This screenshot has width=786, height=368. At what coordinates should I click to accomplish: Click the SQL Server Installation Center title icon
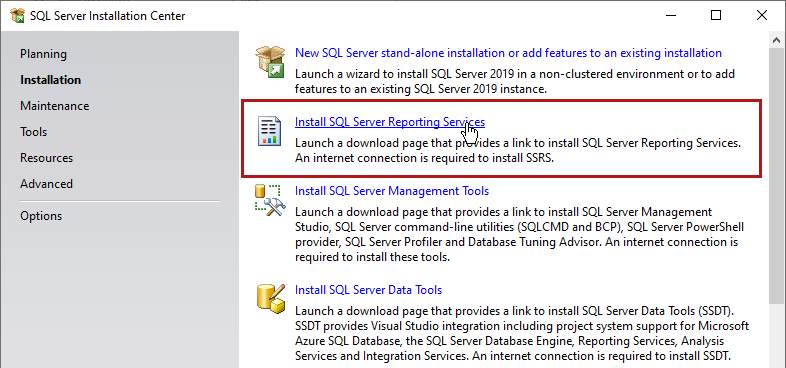(18, 16)
